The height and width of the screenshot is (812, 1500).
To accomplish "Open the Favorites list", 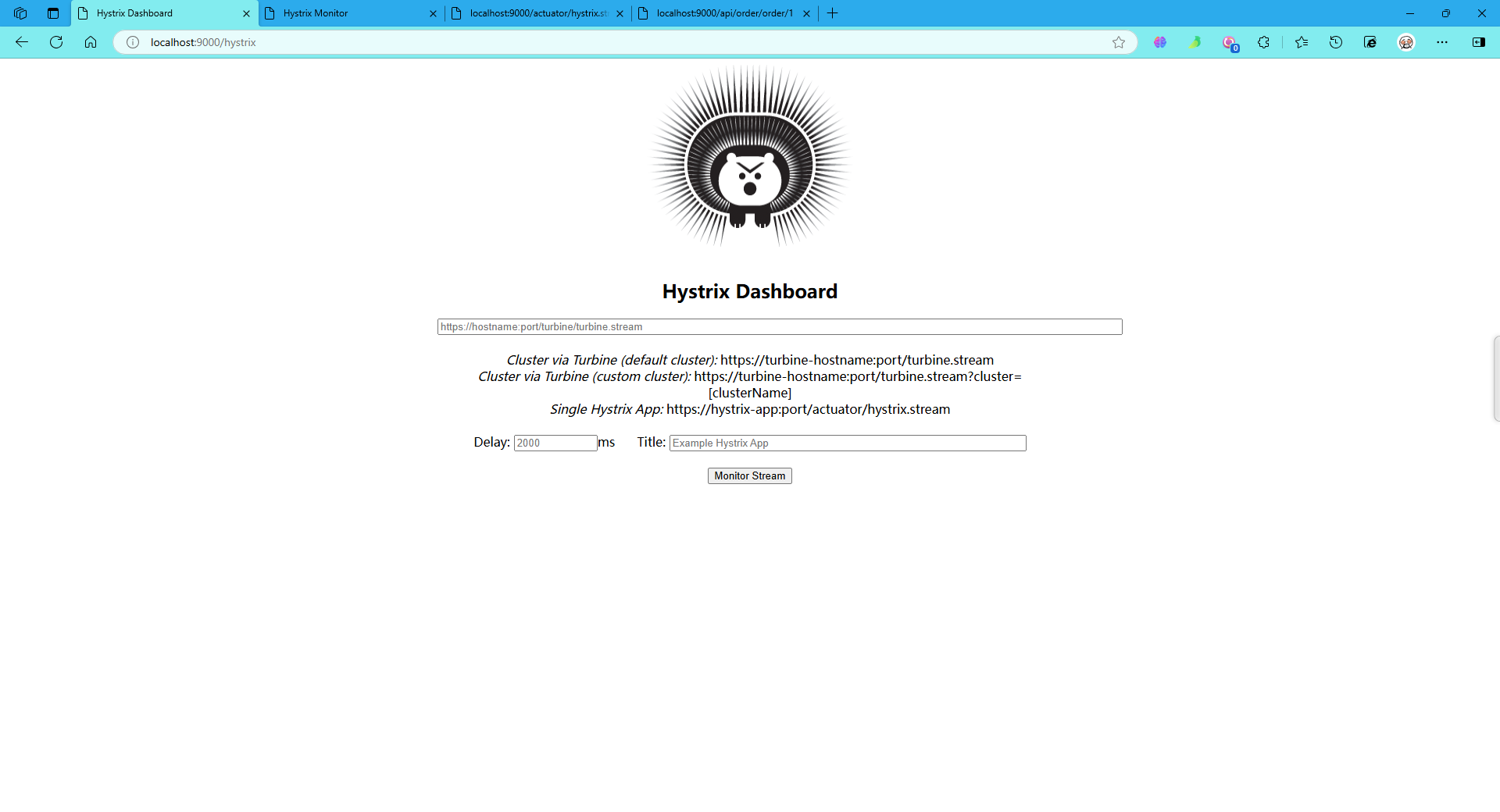I will click(x=1302, y=42).
